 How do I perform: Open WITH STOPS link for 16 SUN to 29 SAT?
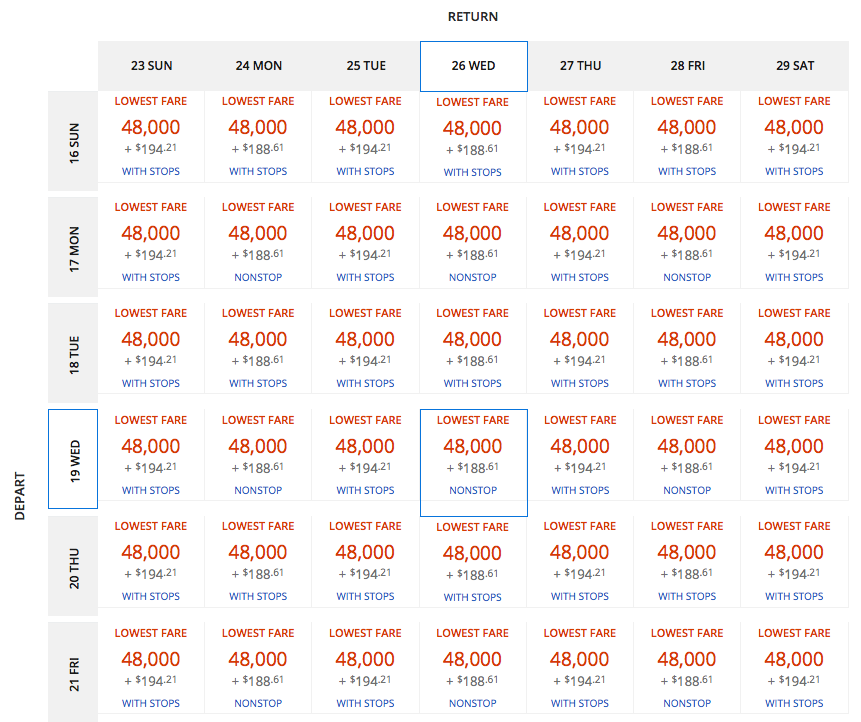coord(795,172)
